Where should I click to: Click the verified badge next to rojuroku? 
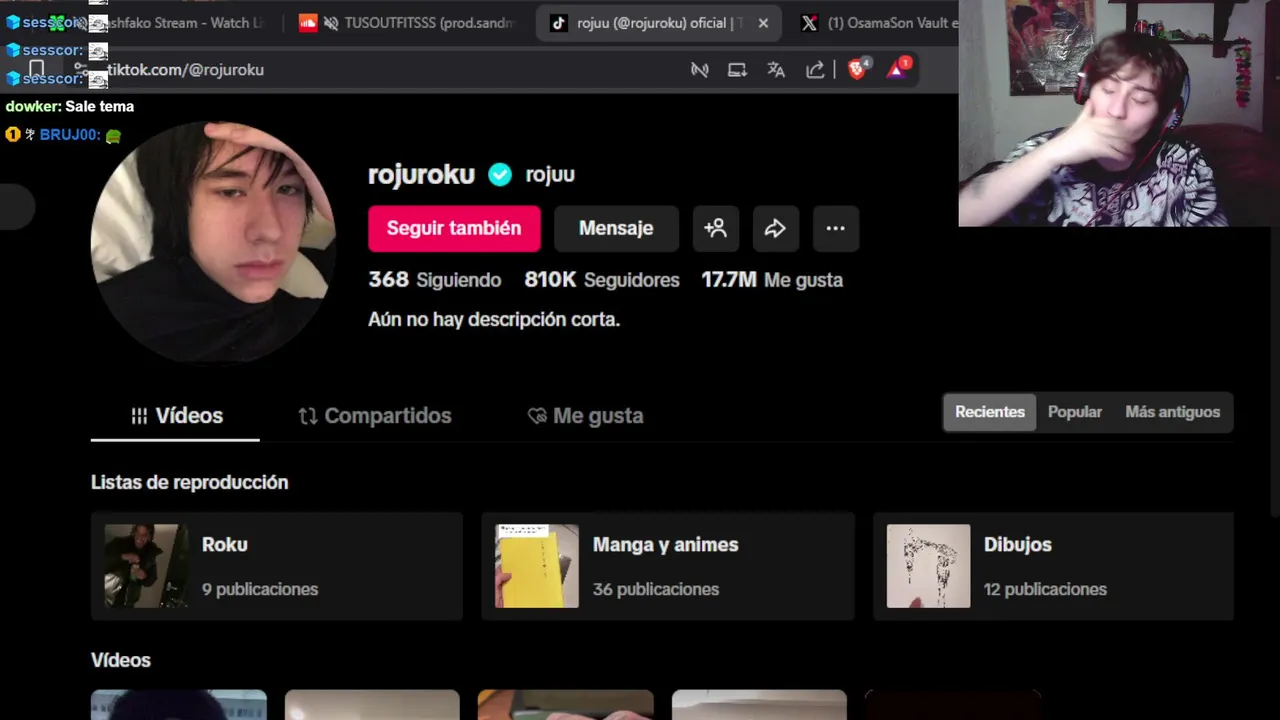click(x=500, y=174)
